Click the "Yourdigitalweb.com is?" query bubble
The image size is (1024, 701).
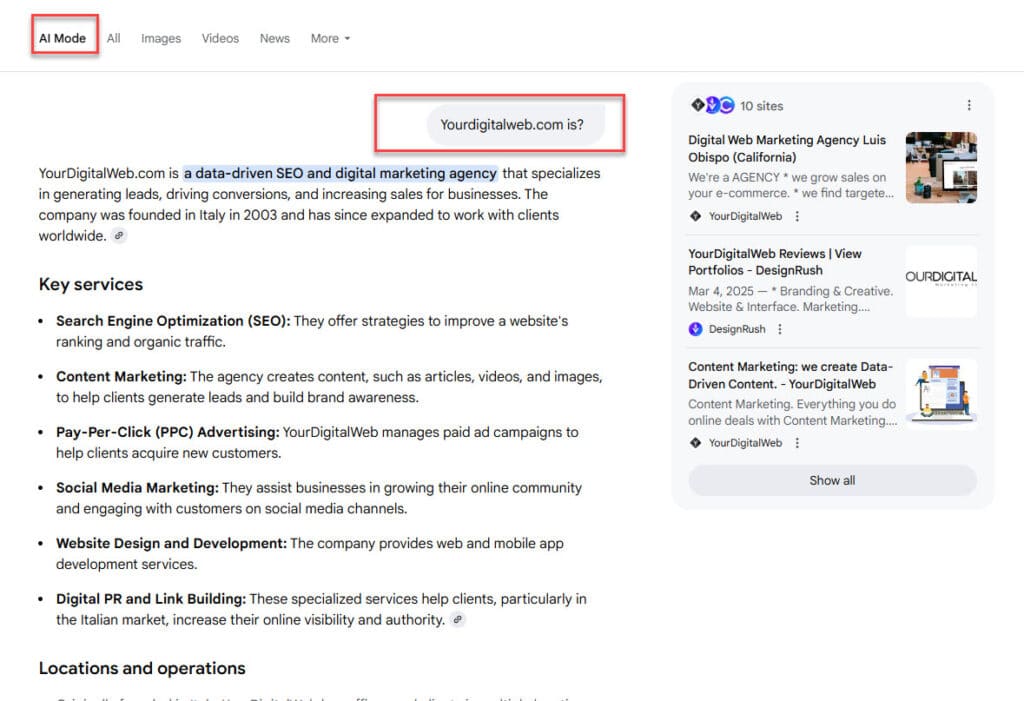[x=512, y=126]
